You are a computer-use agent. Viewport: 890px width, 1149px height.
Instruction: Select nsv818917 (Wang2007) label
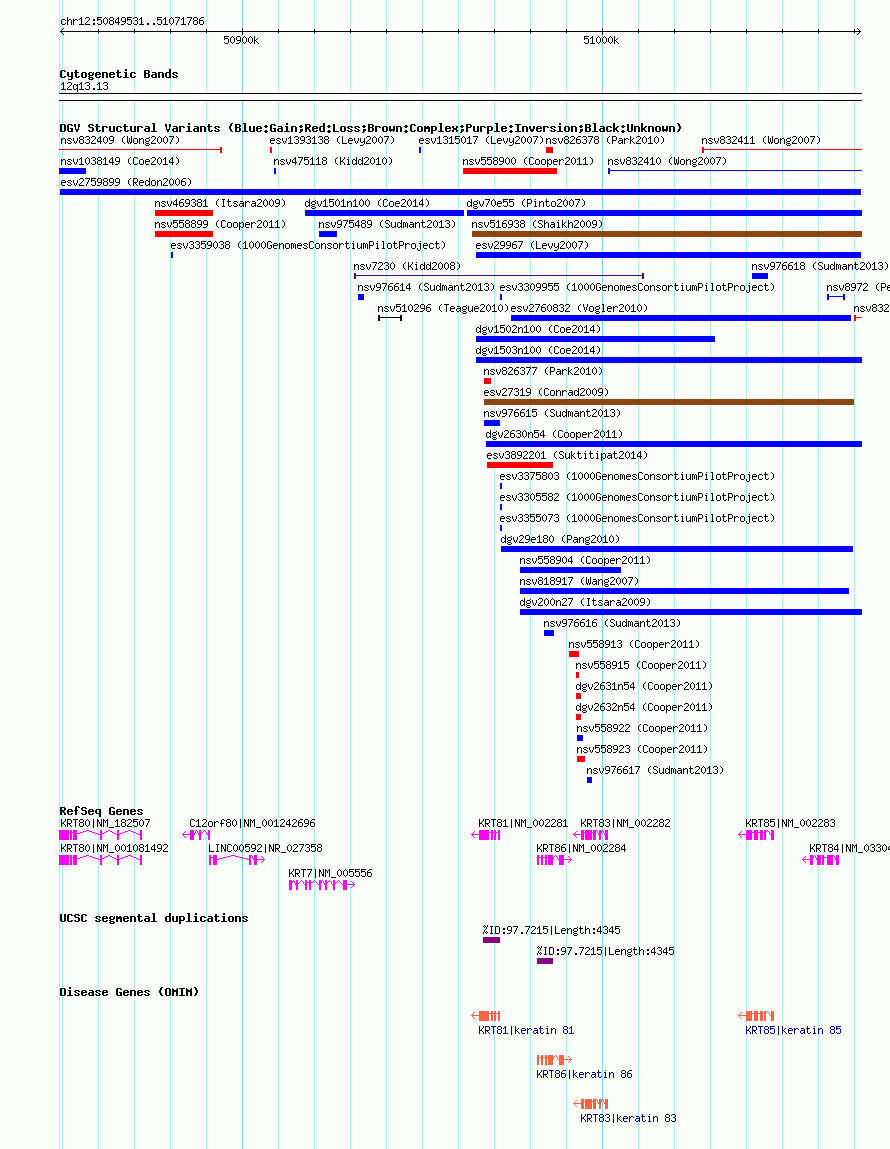pos(579,582)
